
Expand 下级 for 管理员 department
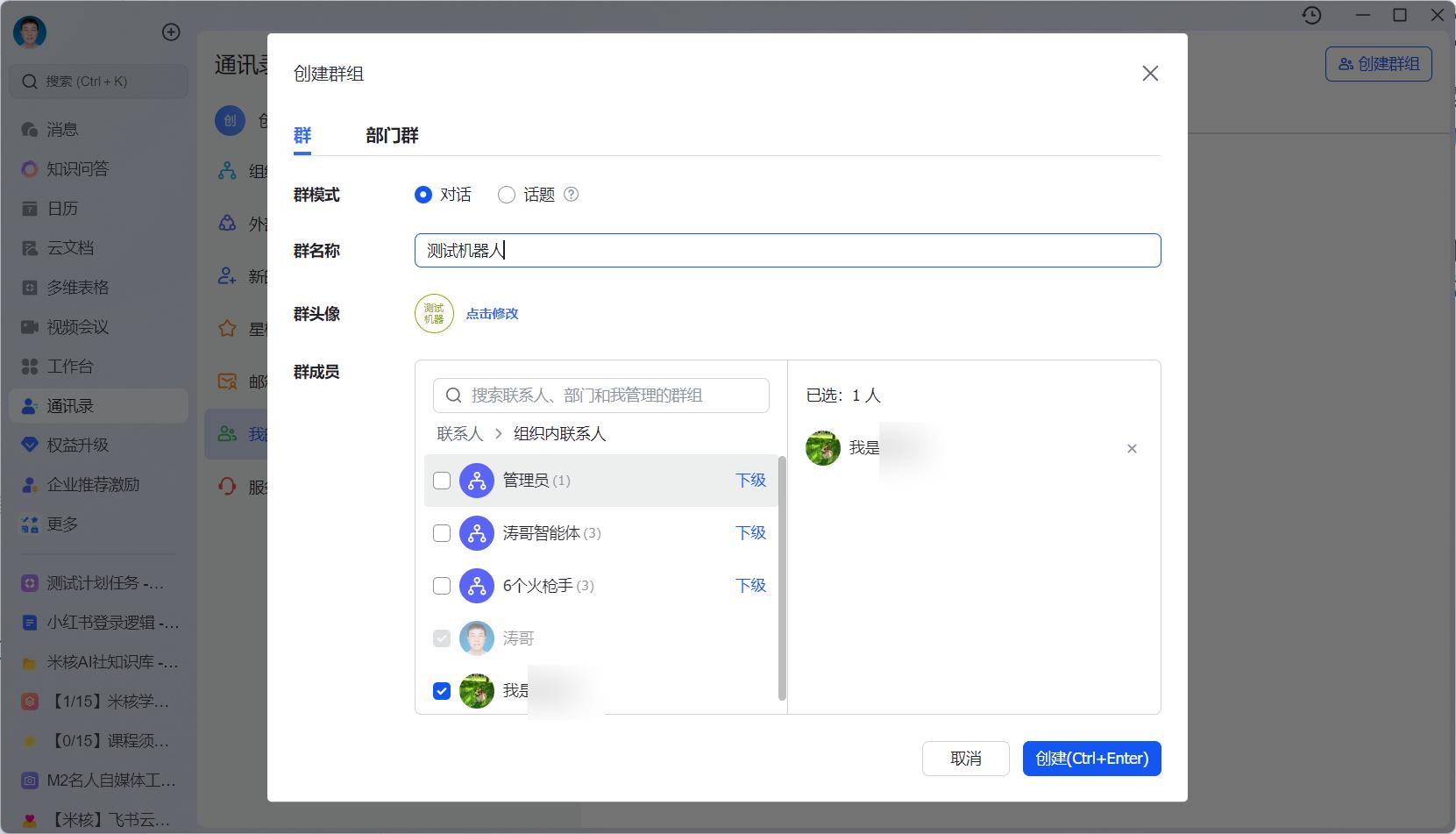click(x=750, y=481)
